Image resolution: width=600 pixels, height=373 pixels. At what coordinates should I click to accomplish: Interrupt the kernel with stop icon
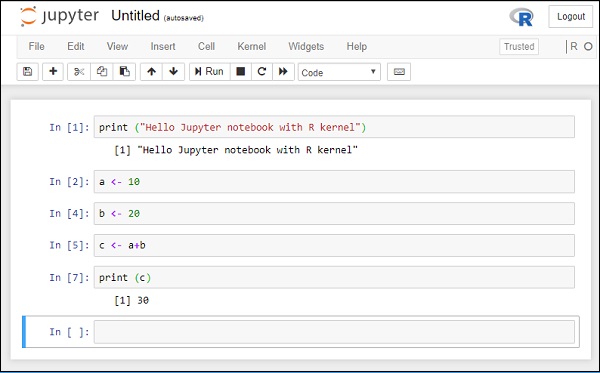[241, 72]
